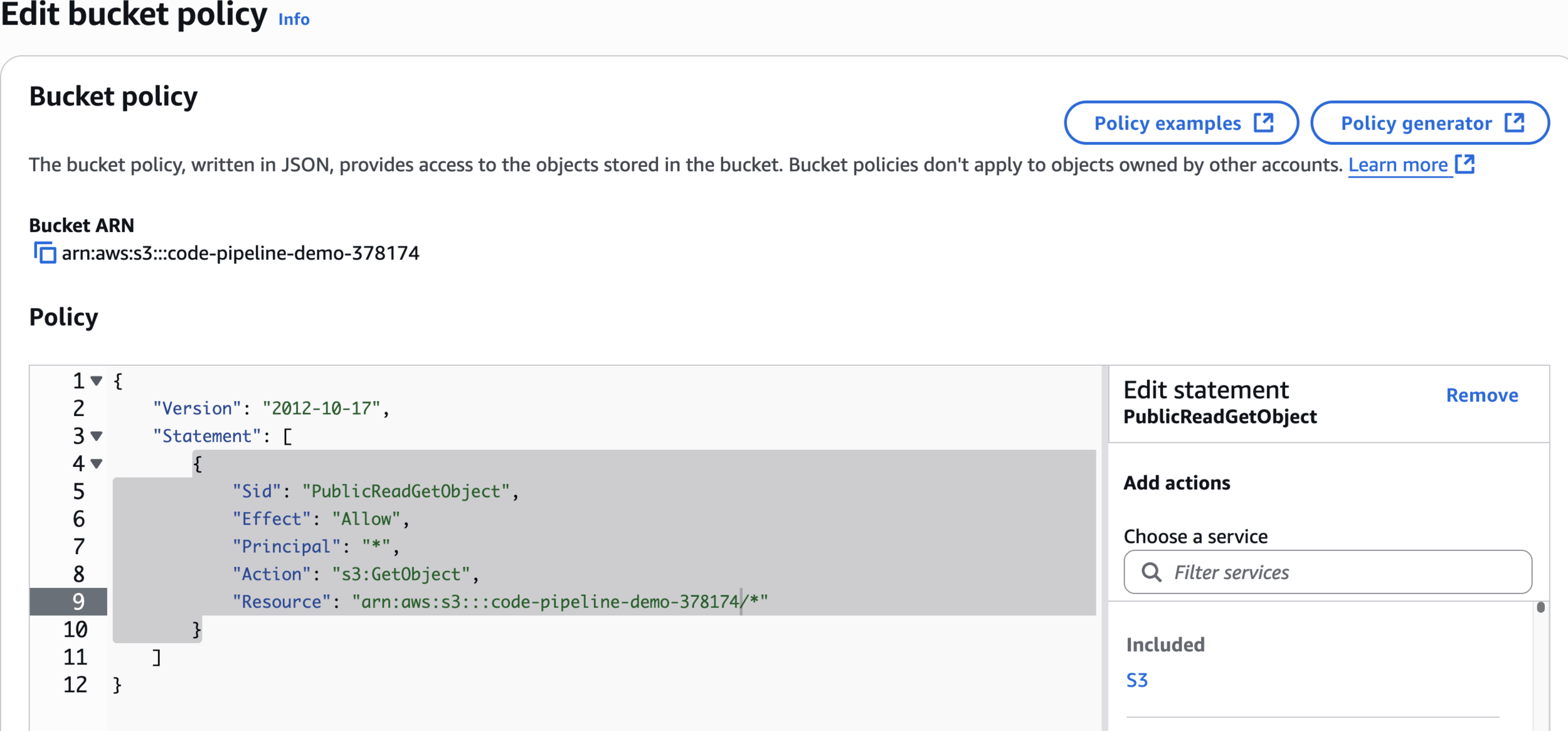Collapse the code fold at line 1
This screenshot has height=731, width=1568.
(x=97, y=380)
